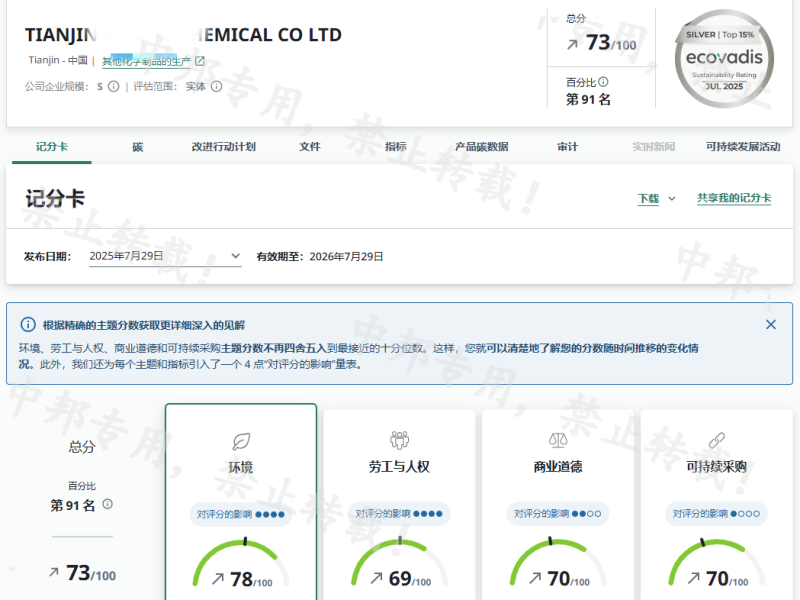800x600 pixels.
Task: Click the info icon next to 公司企业规模
Action: coord(113,87)
